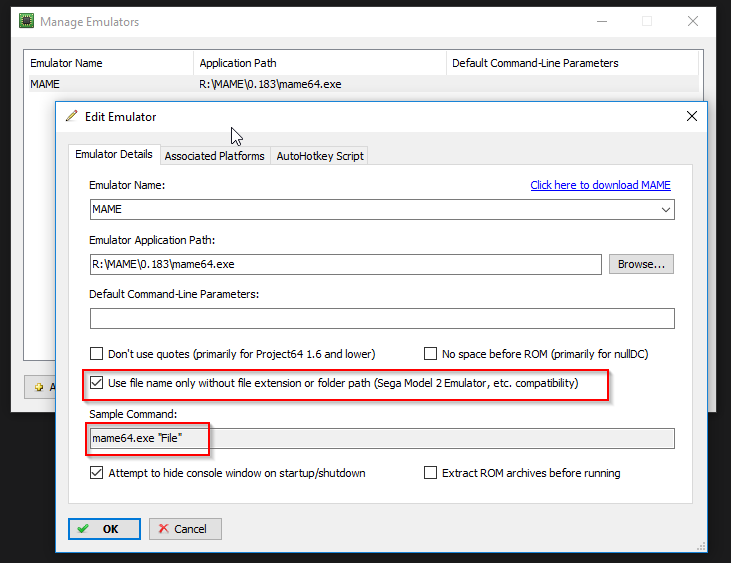731x563 pixels.
Task: Click R:\MAME\0.183\mame64.exe cell in the list
Action: tap(270, 84)
